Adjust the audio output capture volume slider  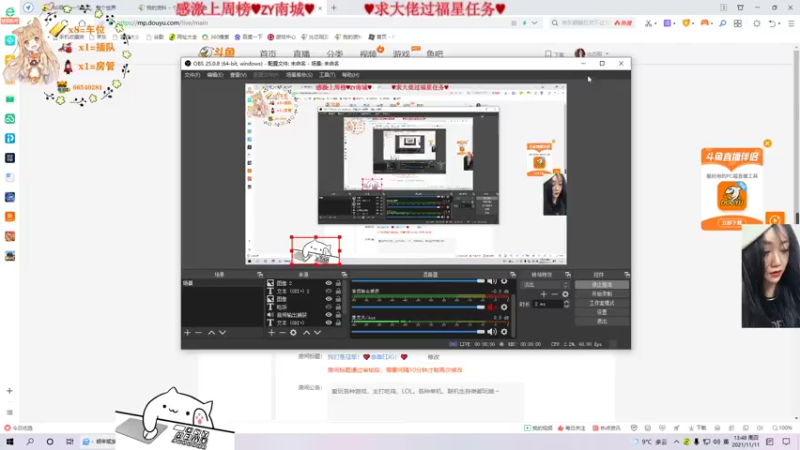point(418,307)
